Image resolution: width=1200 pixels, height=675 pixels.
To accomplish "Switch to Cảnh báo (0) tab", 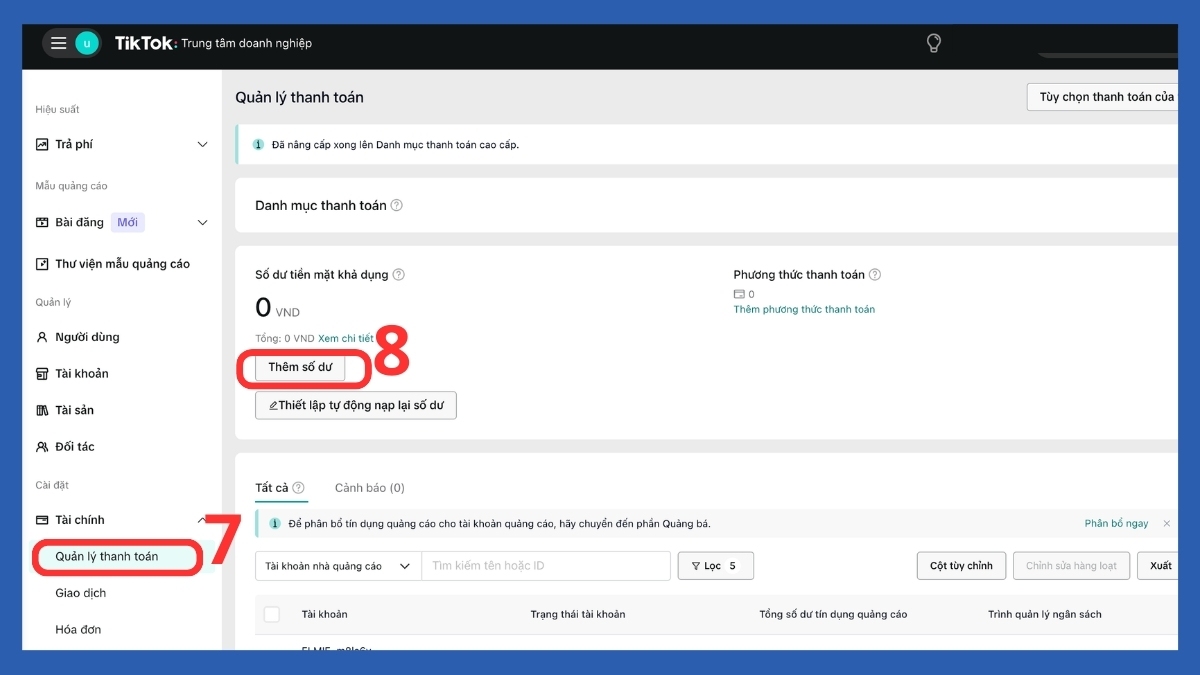I will coord(370,488).
